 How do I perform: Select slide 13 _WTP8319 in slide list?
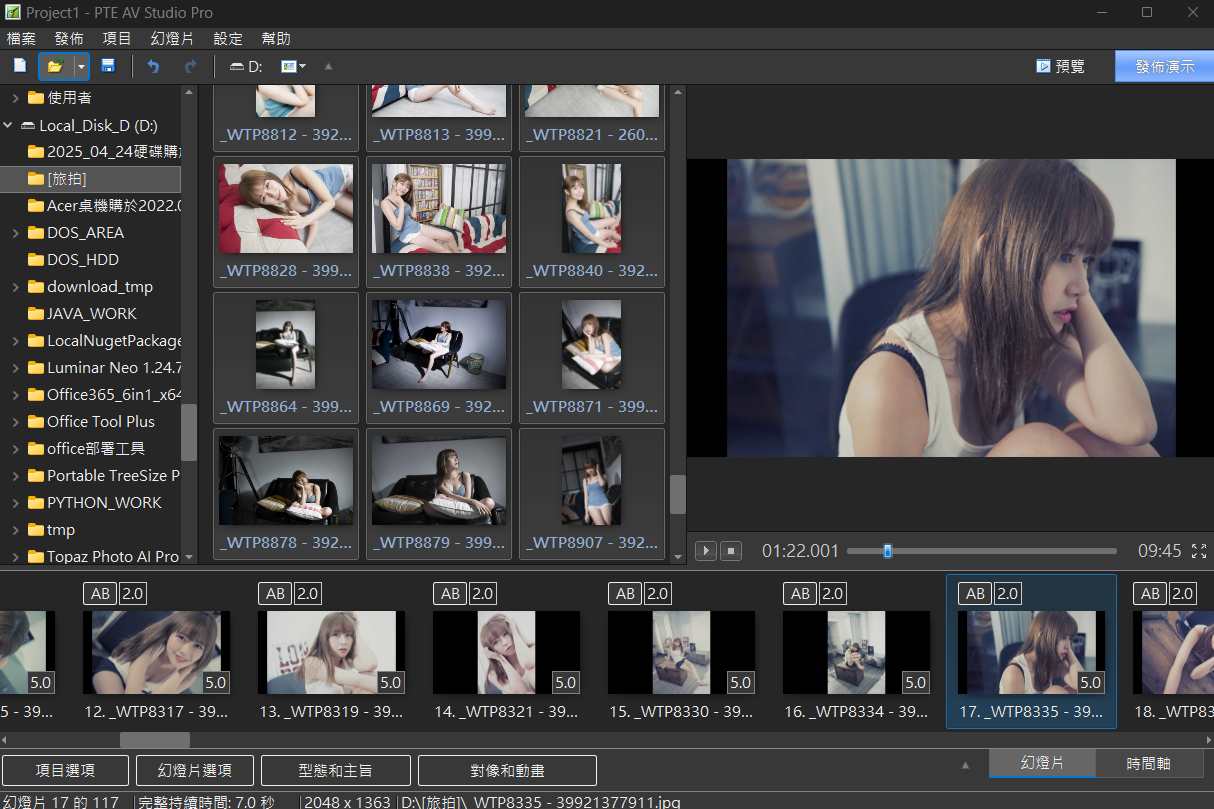coord(331,653)
